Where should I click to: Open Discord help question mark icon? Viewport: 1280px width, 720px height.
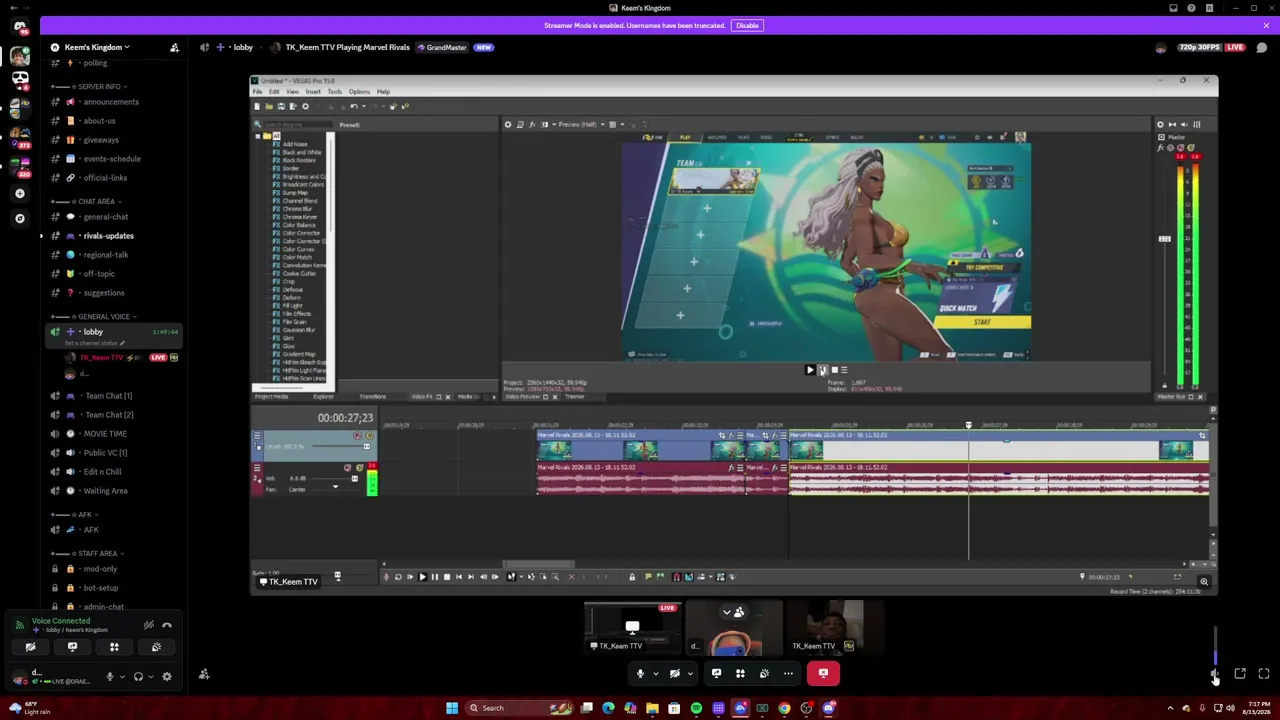[x=1191, y=8]
